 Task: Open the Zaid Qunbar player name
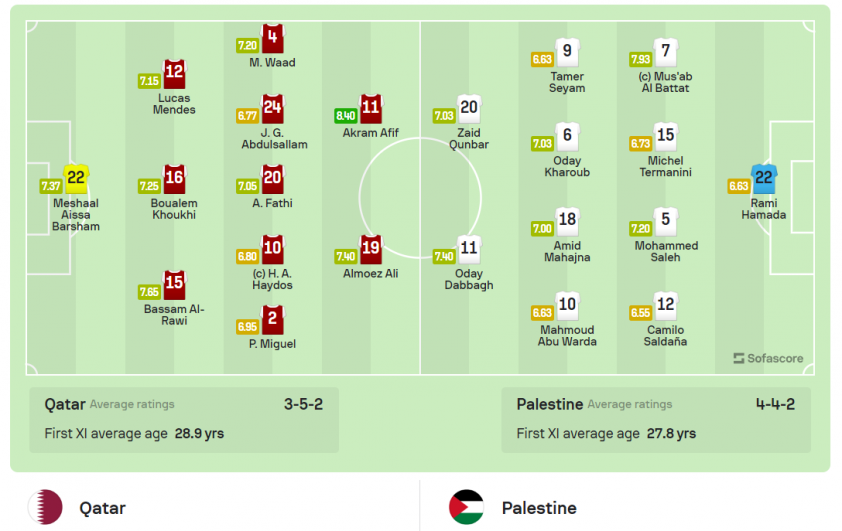469,139
